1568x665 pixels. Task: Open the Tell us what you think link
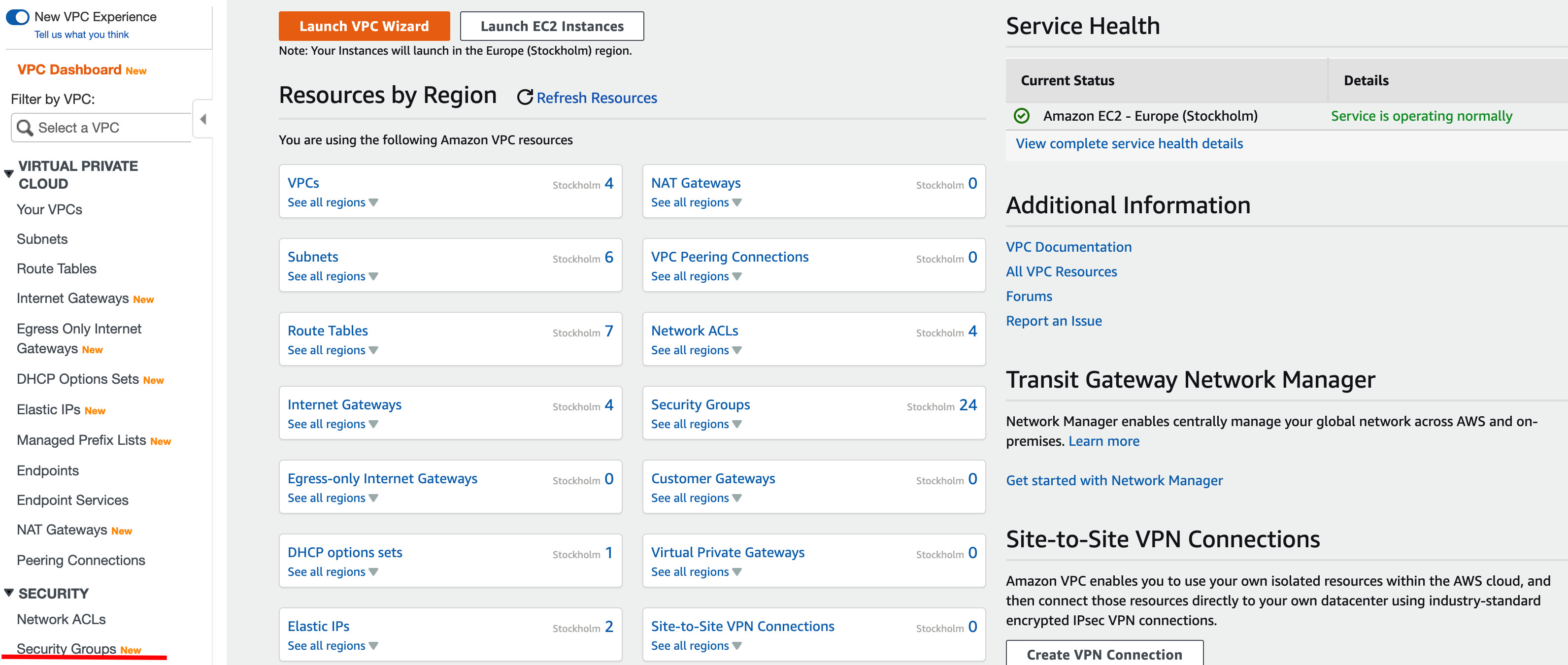pos(81,34)
